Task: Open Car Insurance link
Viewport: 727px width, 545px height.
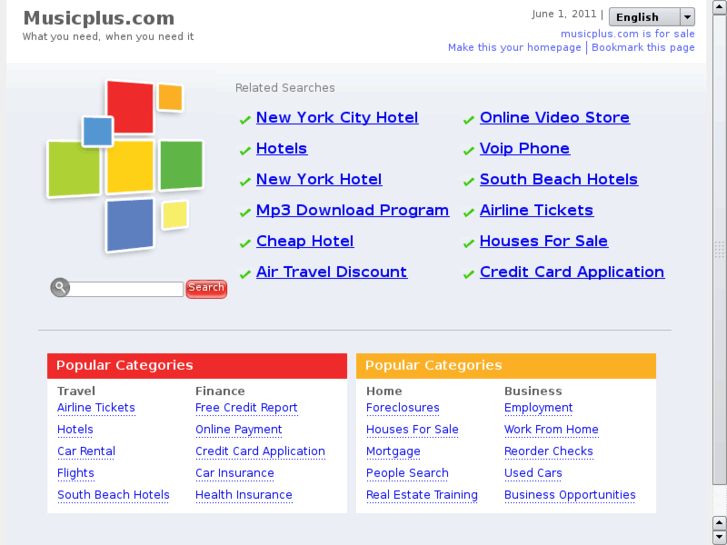Action: (235, 473)
